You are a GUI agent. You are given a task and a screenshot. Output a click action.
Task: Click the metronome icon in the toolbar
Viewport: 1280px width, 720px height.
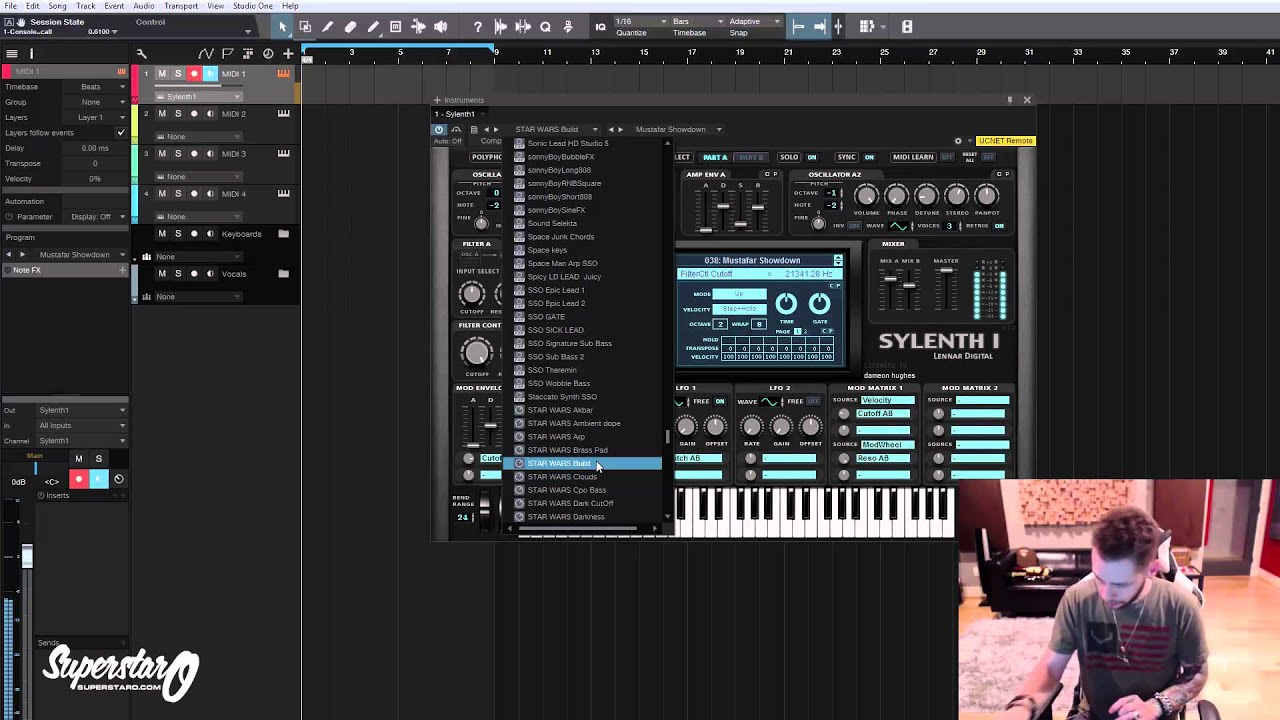tap(568, 27)
